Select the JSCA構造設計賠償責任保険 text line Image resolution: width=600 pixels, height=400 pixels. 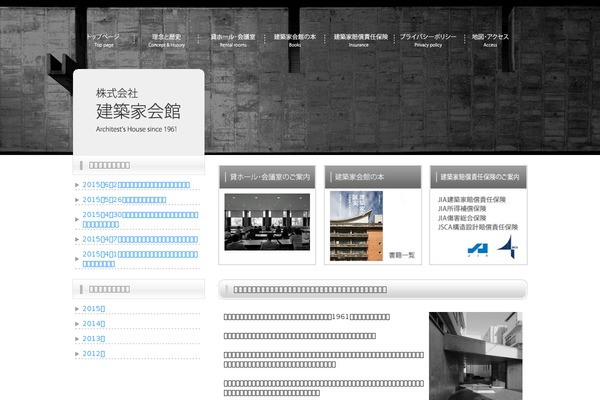click(x=478, y=227)
